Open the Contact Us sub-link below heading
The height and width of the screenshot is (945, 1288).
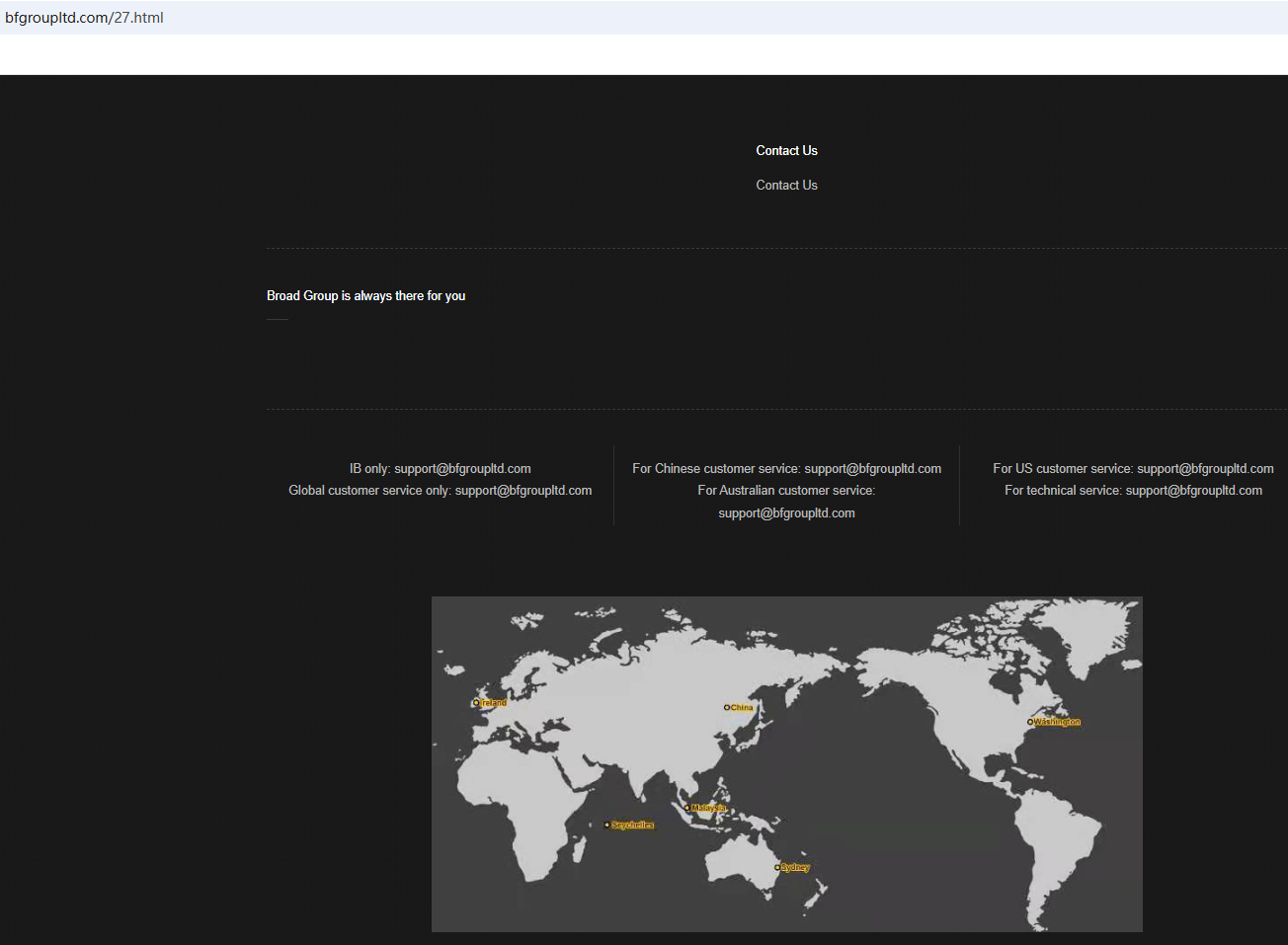(x=786, y=185)
